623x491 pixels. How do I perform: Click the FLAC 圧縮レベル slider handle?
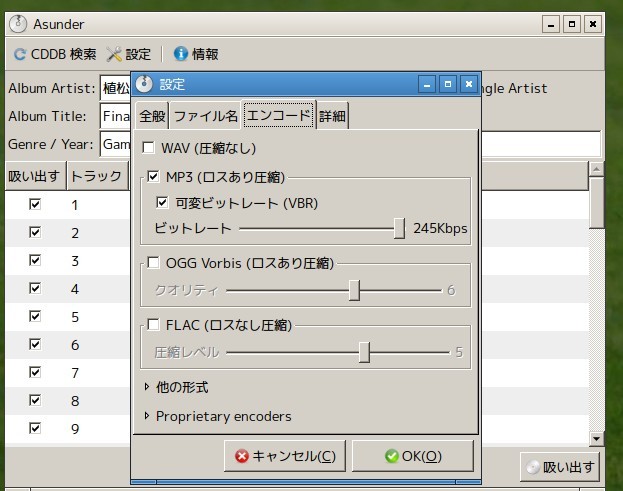tap(364, 352)
